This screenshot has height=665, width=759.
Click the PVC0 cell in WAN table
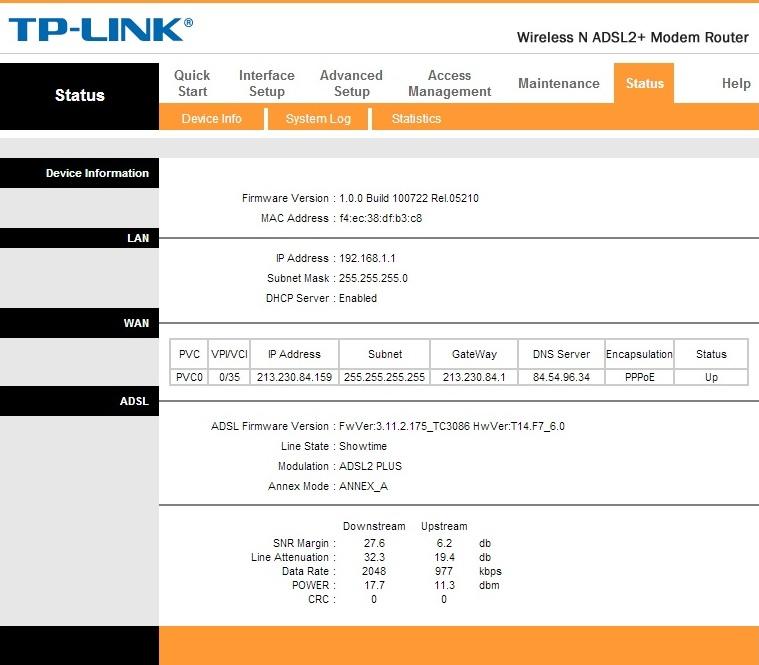[189, 377]
